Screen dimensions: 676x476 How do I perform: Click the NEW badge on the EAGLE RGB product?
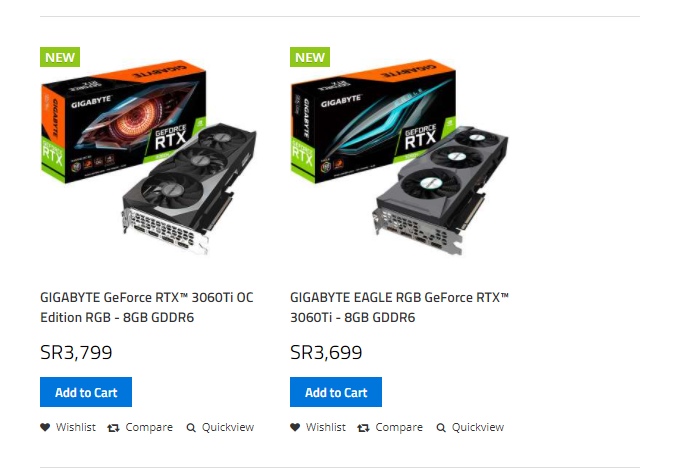tap(310, 57)
